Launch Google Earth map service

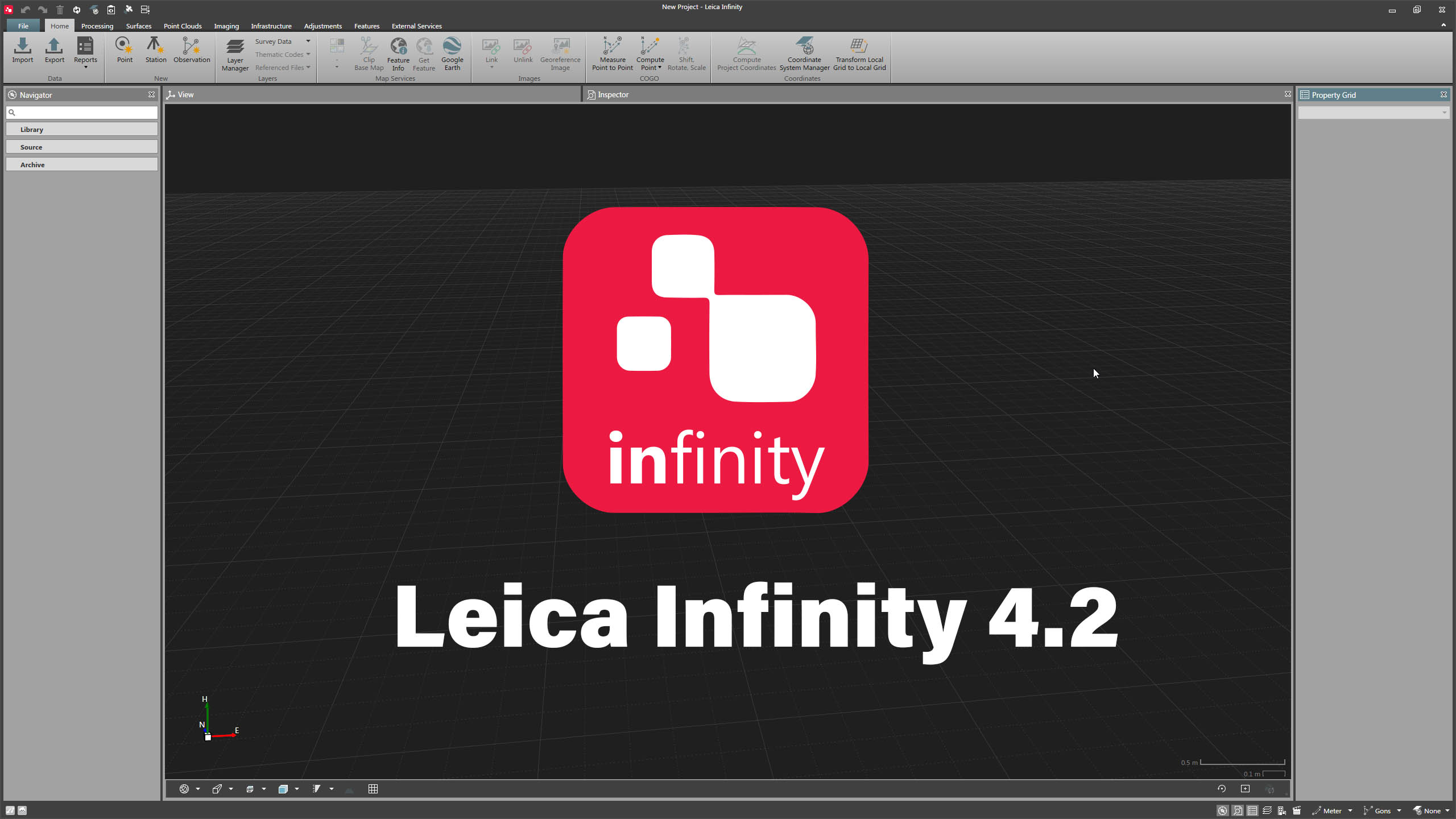pos(452,53)
